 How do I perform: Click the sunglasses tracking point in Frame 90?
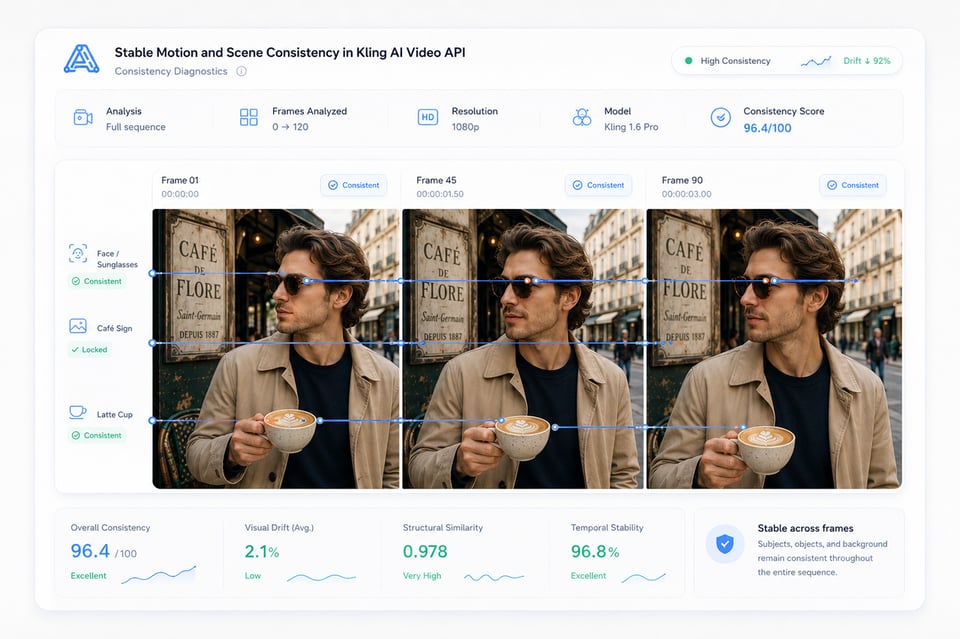pos(774,281)
